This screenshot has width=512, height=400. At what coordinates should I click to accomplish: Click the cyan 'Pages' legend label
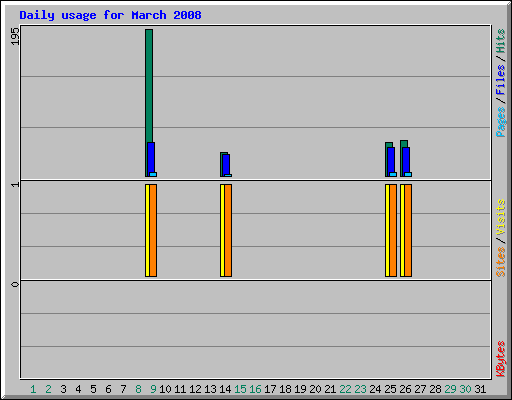point(501,122)
